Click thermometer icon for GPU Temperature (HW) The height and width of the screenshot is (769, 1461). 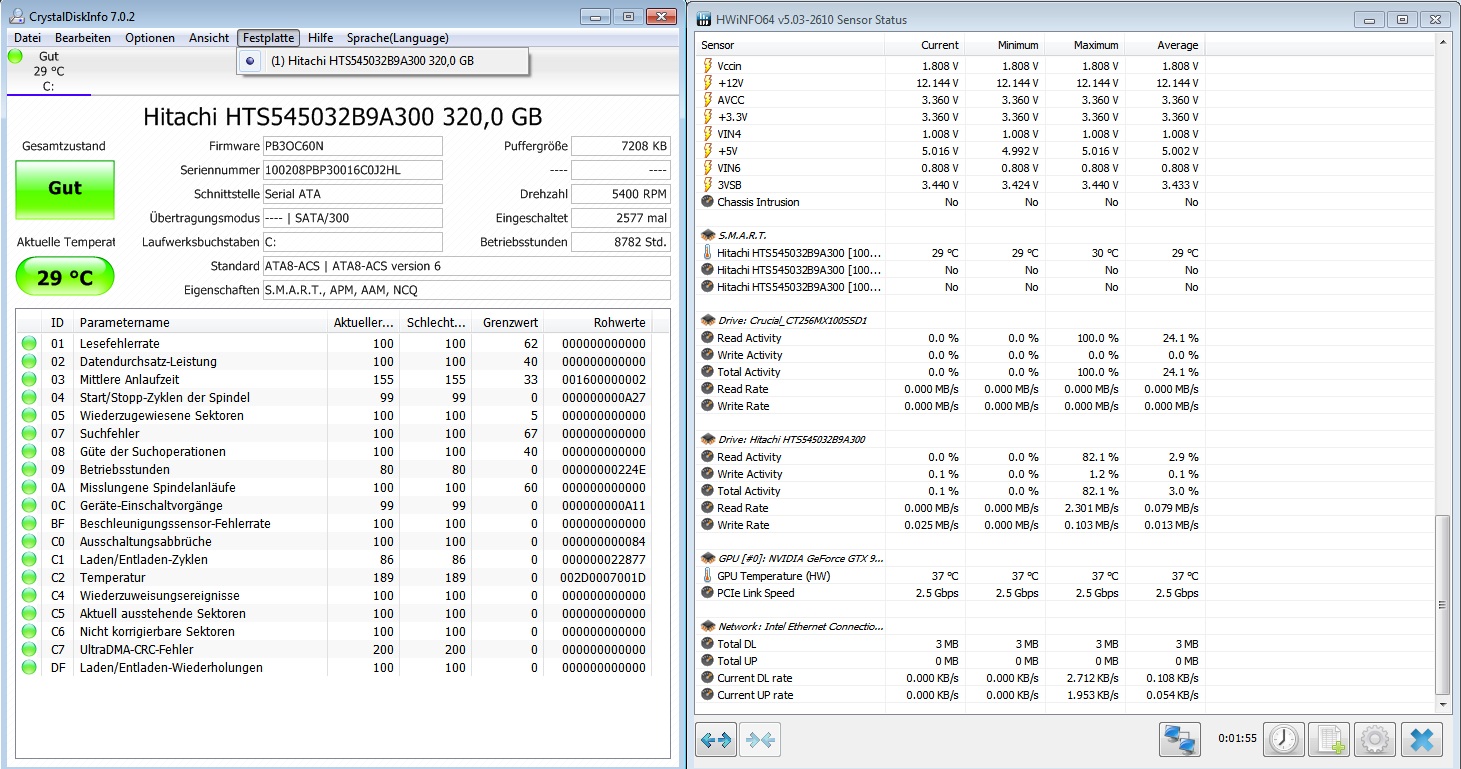(x=708, y=576)
